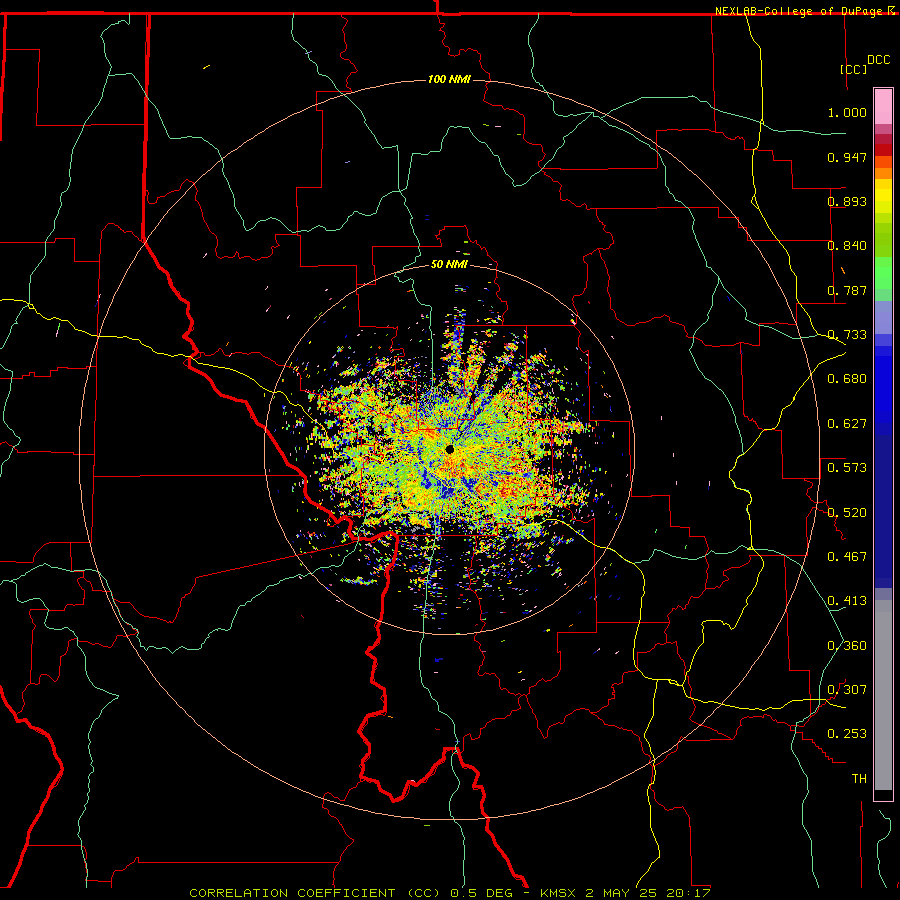Click the 0.947 legend value

tap(847, 157)
